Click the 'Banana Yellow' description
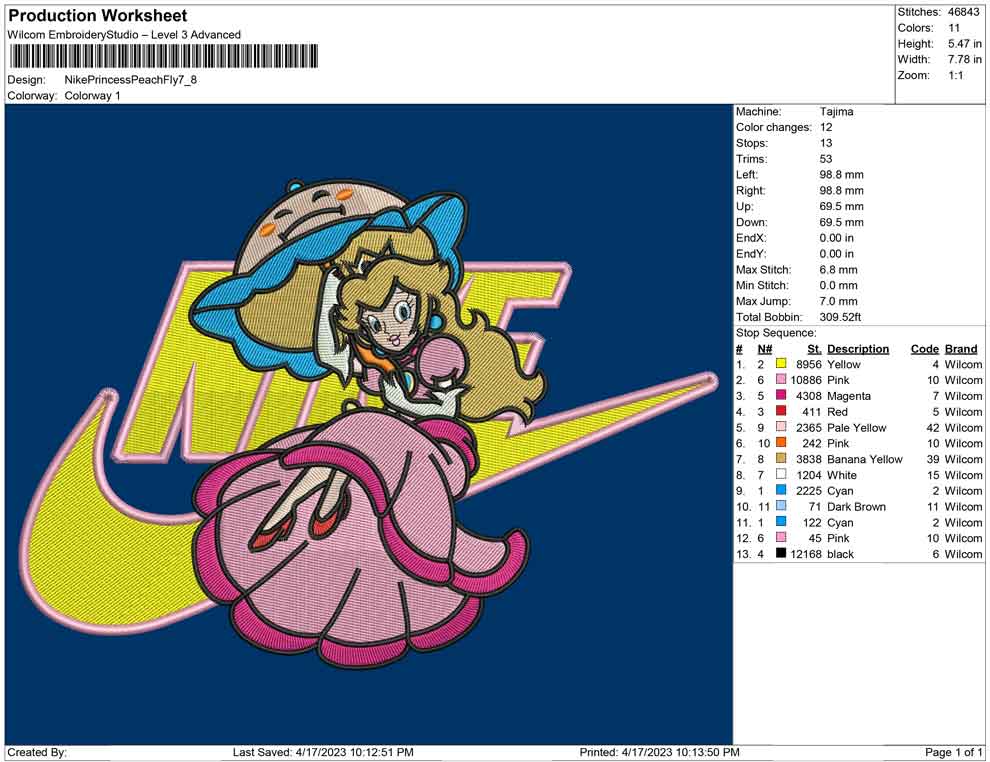The image size is (990, 762). 865,459
